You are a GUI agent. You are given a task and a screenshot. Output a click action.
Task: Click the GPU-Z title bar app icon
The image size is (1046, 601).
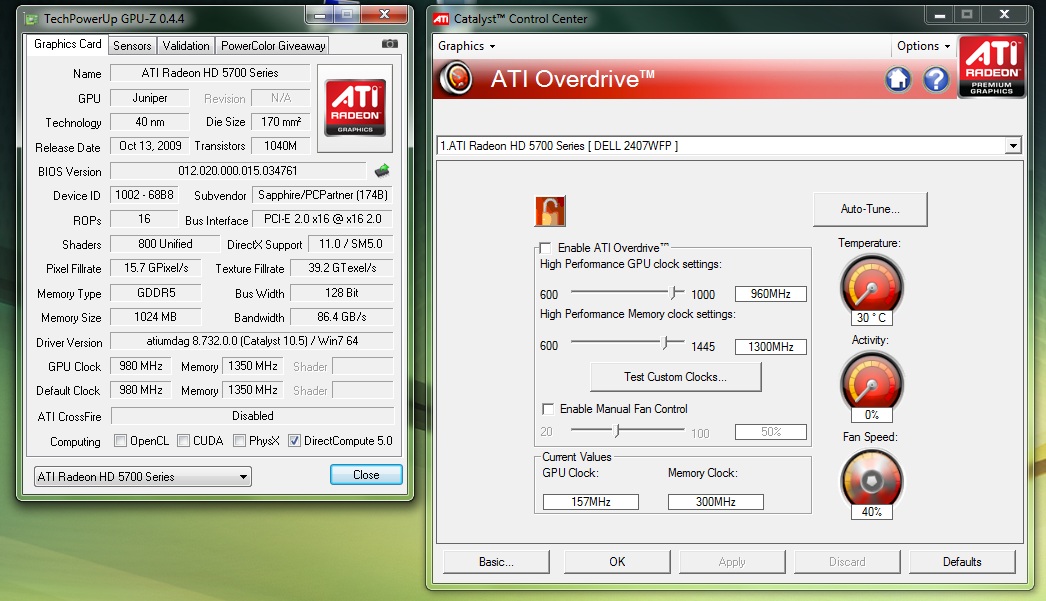(x=31, y=19)
